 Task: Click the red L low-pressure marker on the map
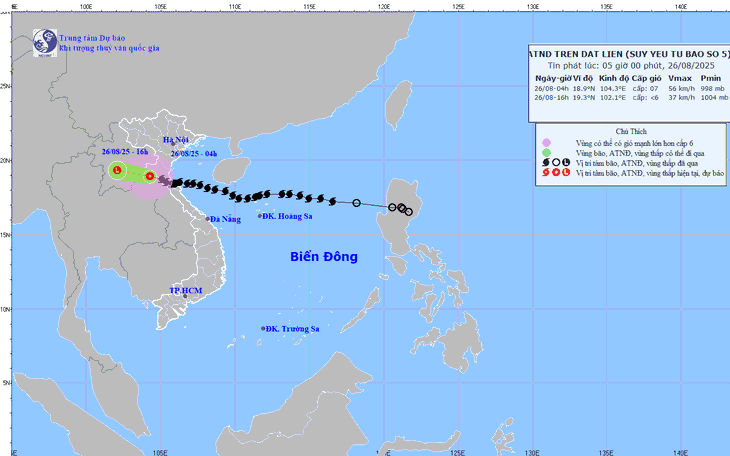point(117,170)
